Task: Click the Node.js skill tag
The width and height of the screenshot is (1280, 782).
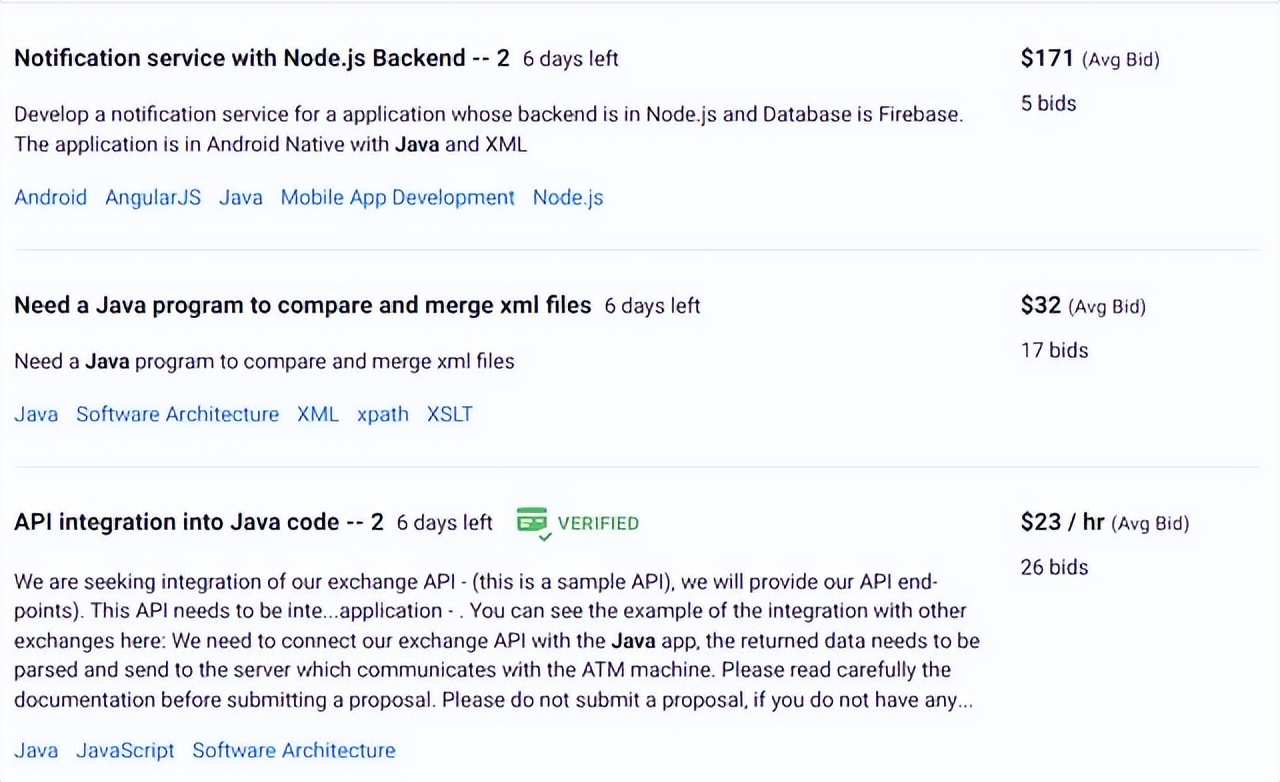Action: point(568,197)
